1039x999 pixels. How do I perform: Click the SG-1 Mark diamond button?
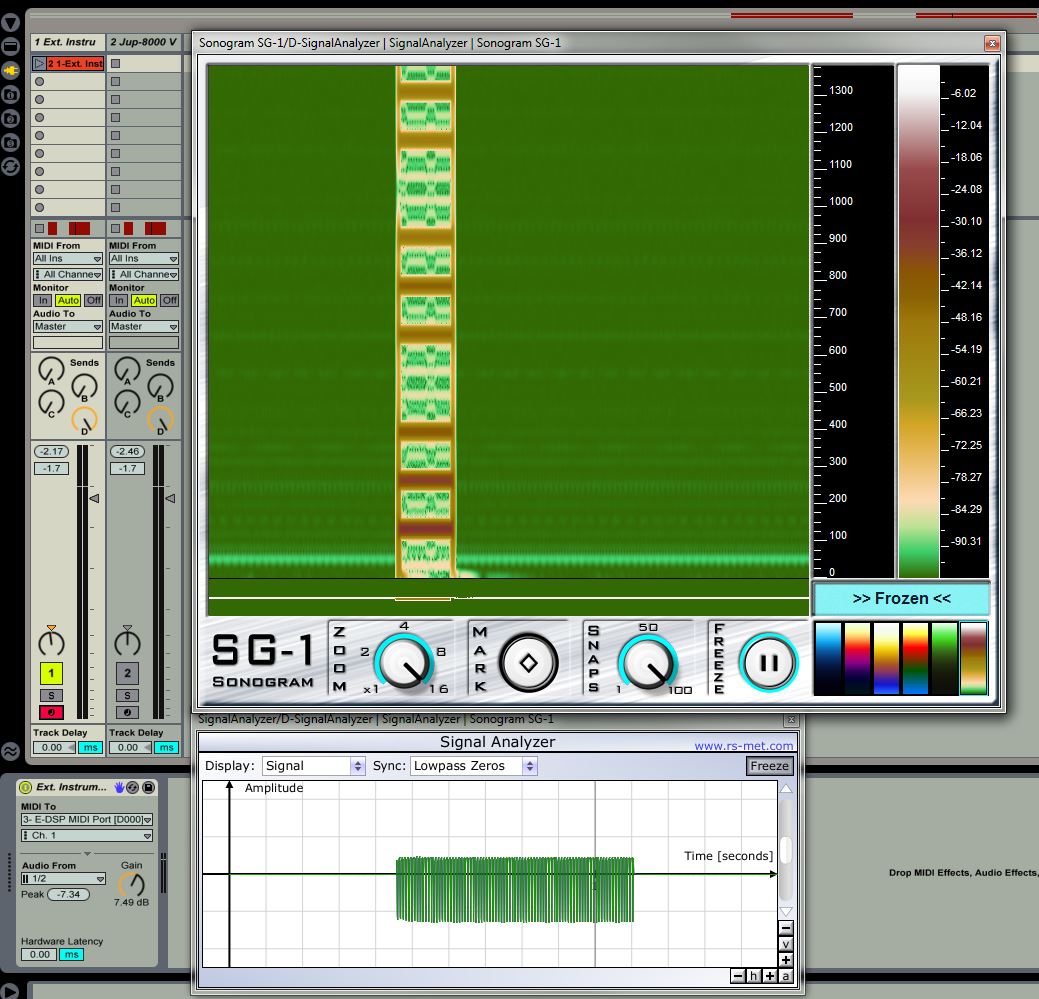pyautogui.click(x=528, y=662)
